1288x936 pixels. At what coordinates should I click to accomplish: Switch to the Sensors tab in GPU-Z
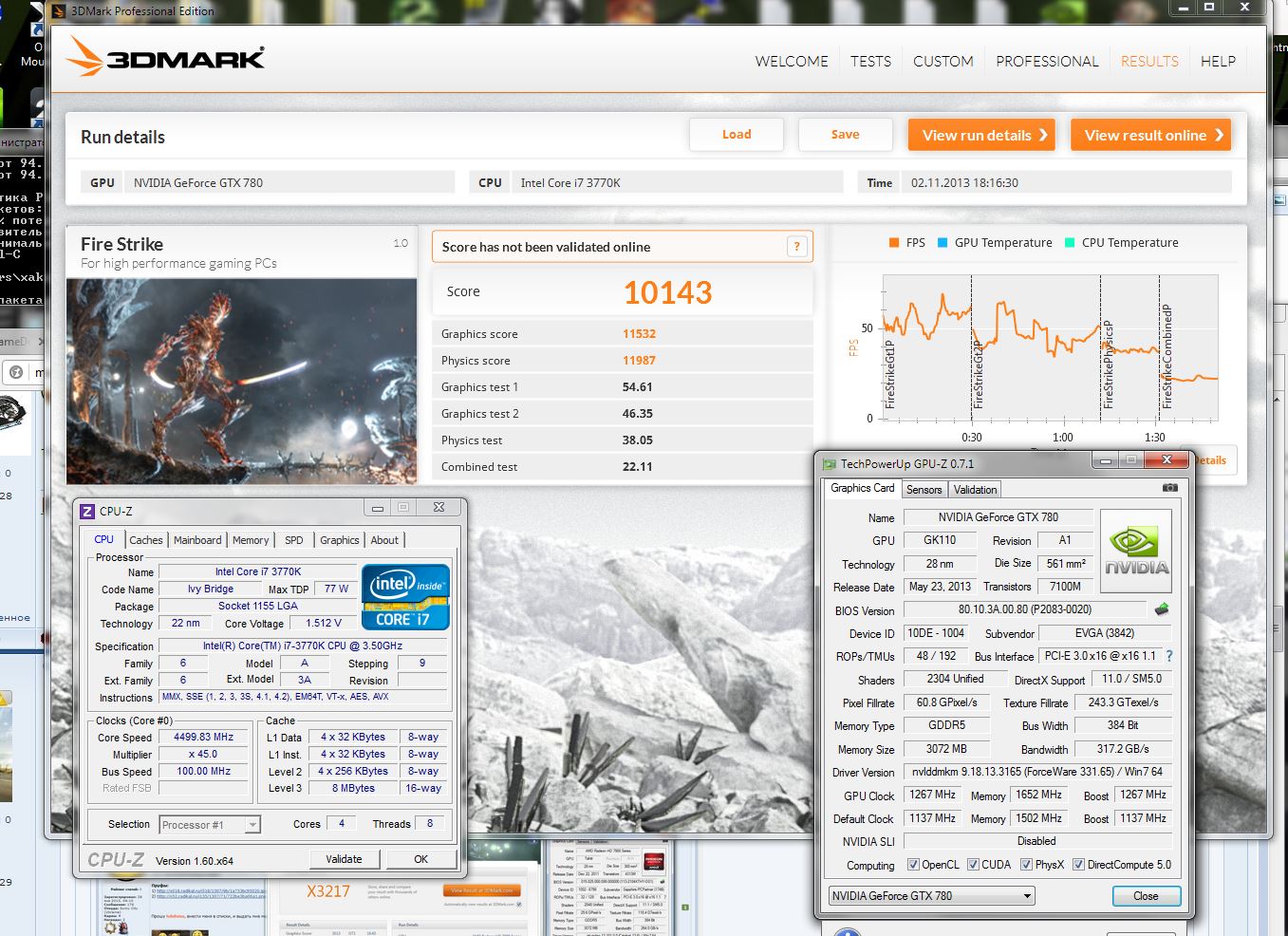(x=924, y=490)
